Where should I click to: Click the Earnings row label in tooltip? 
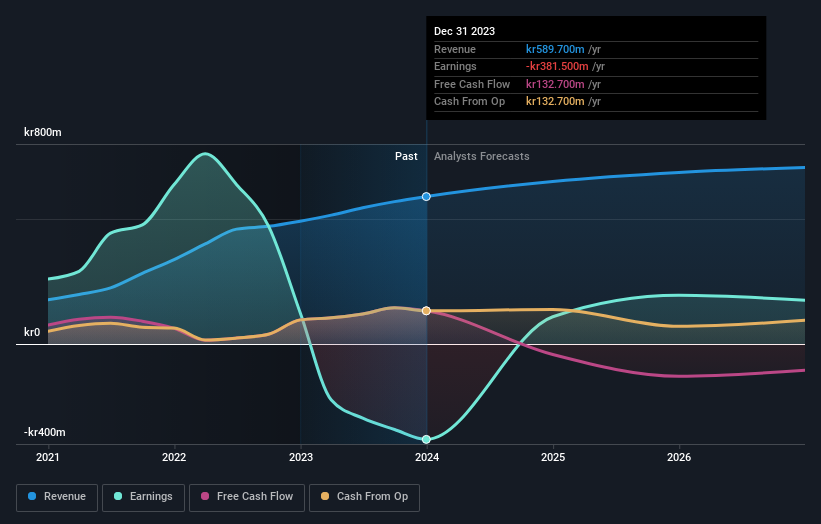coord(455,66)
